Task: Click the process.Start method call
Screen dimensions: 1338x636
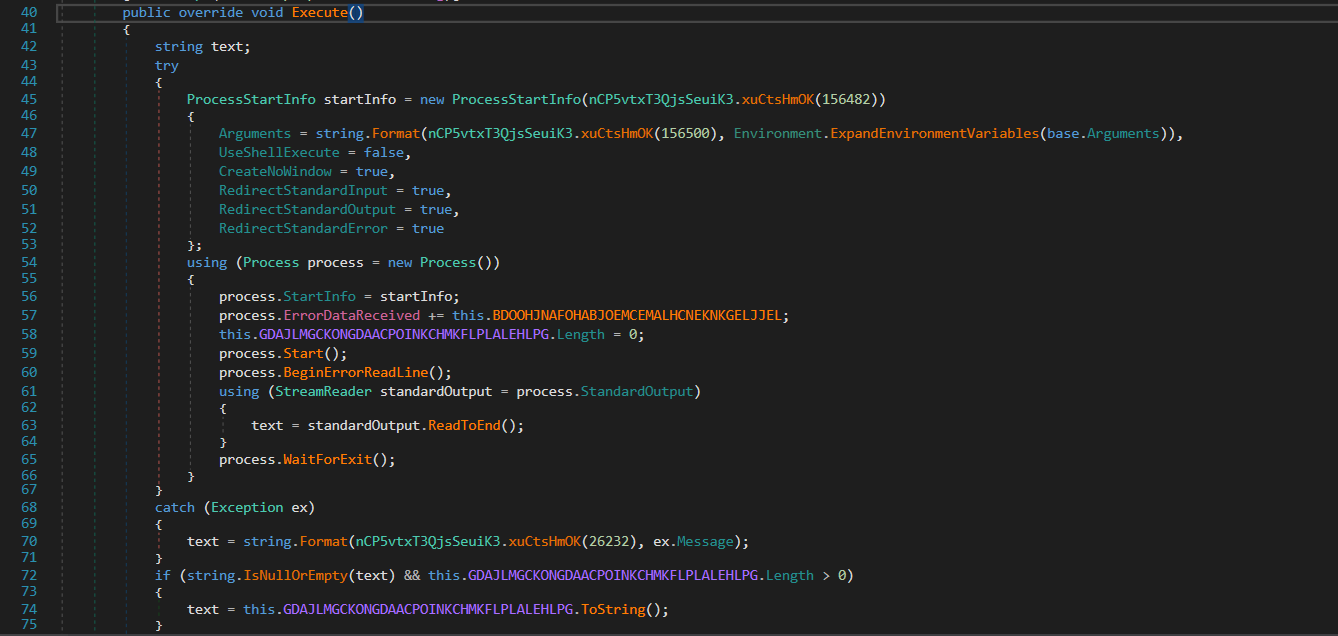Action: pos(305,353)
